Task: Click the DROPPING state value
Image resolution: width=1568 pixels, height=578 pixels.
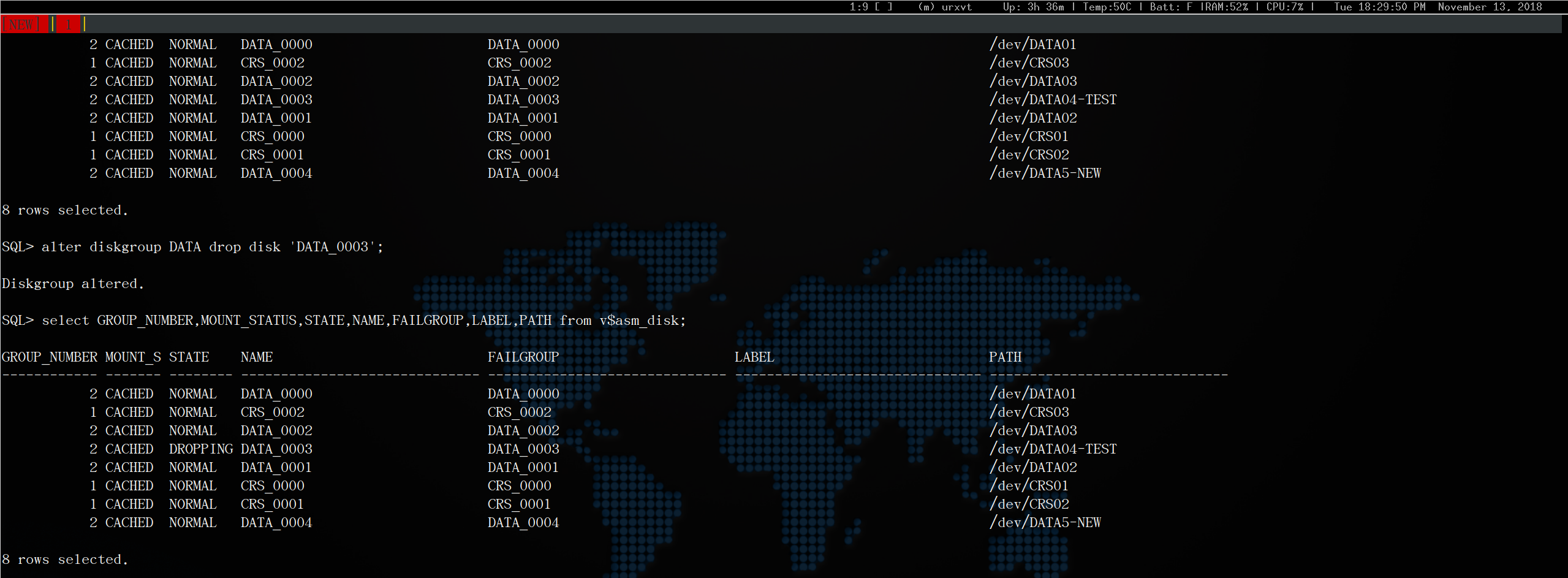Action: pyautogui.click(x=201, y=449)
